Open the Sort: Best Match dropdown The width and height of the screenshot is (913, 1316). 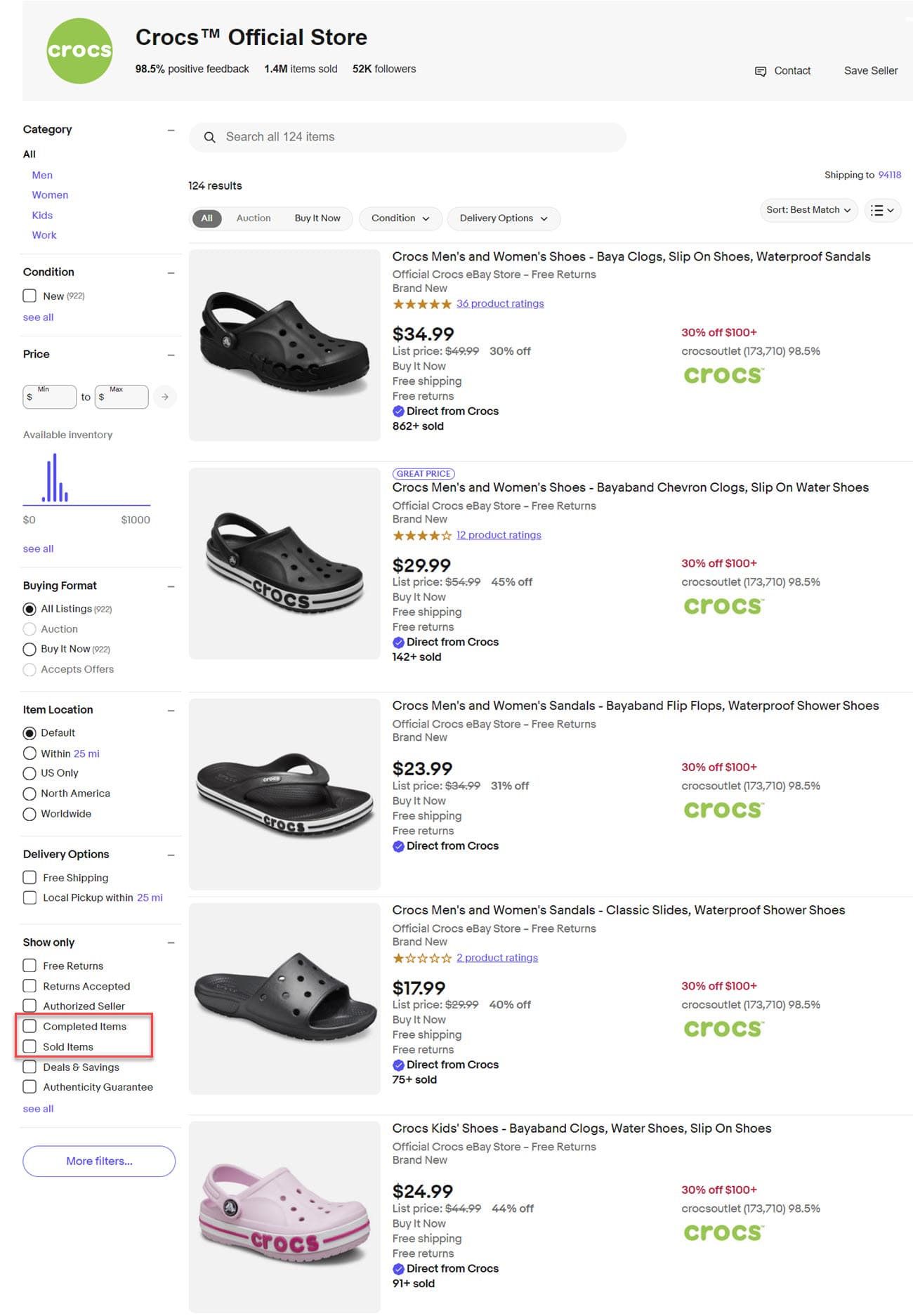[x=808, y=210]
